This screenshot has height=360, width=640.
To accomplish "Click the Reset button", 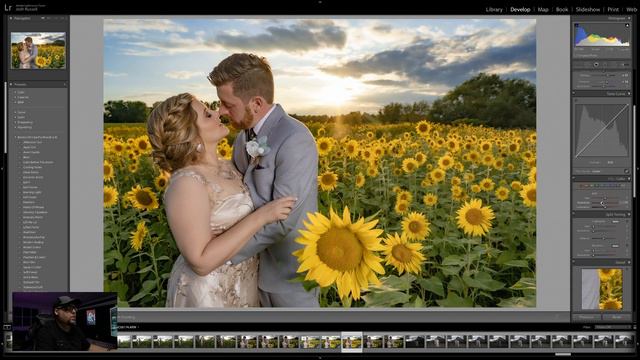I will pyautogui.click(x=617, y=317).
